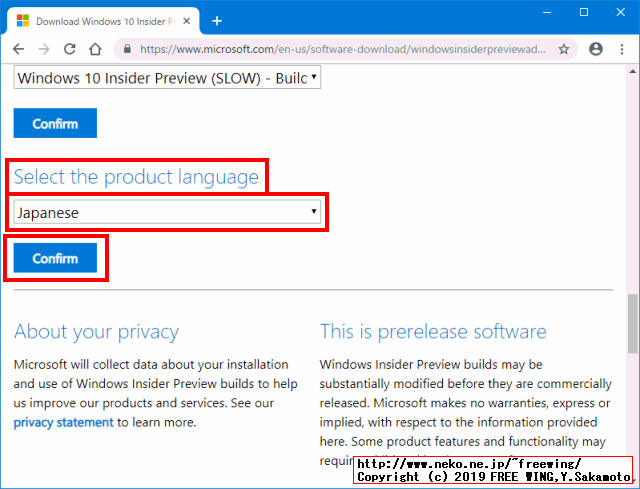Click the 'About your privacy' heading
The height and width of the screenshot is (489, 640).
click(96, 332)
